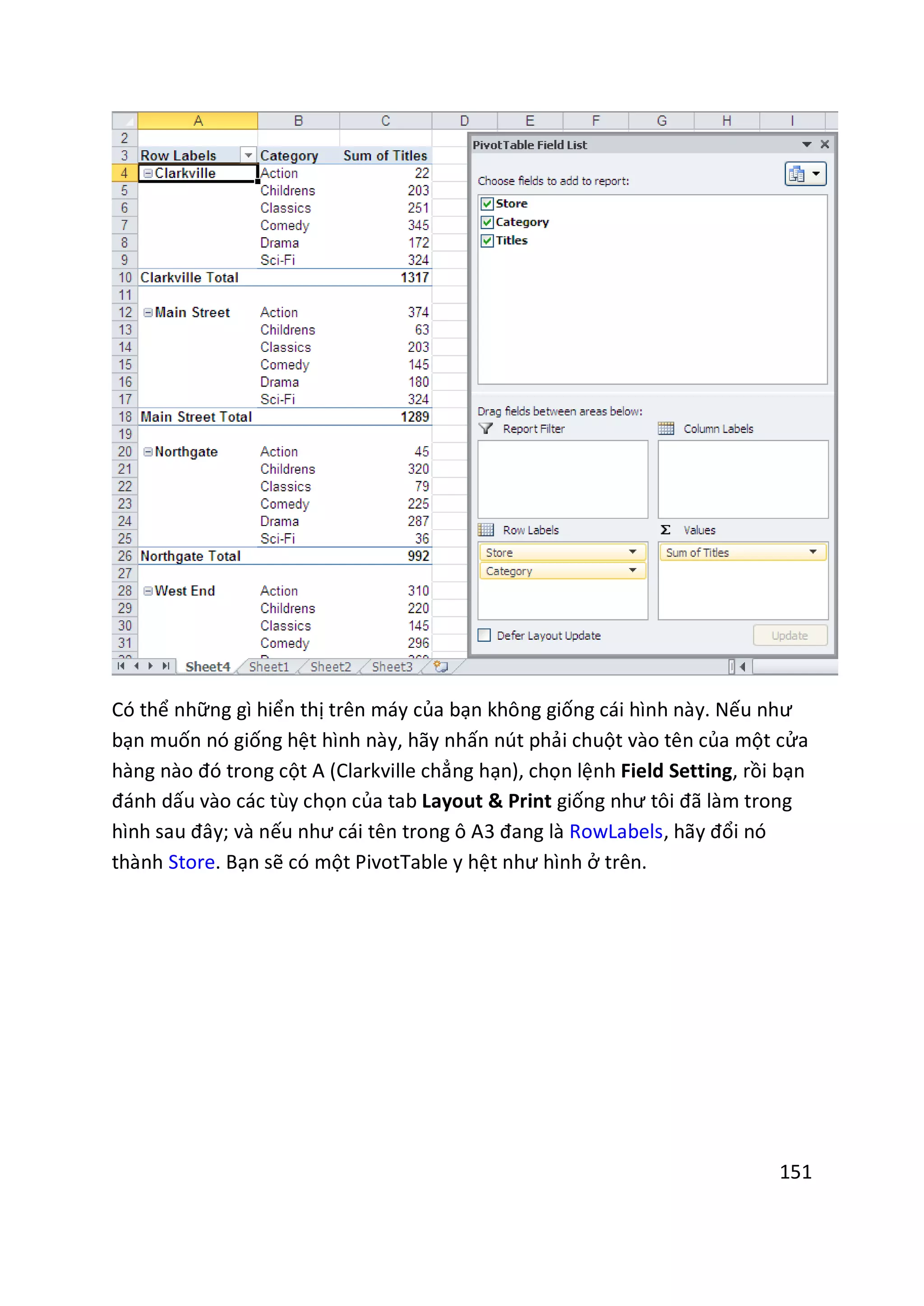Screen dimensions: 924x1306
Task: Collapse the Clarkville group
Action: coord(148,173)
